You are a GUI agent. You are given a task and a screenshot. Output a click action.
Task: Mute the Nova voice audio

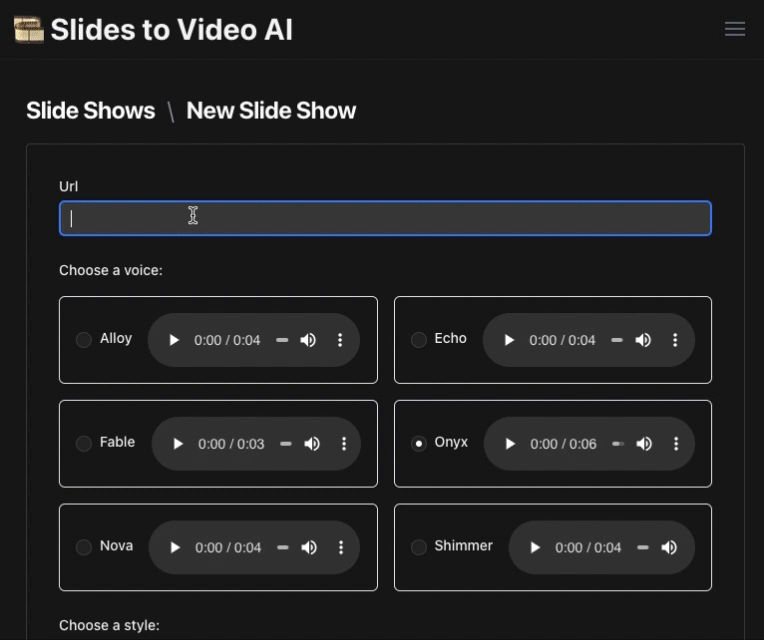click(309, 547)
